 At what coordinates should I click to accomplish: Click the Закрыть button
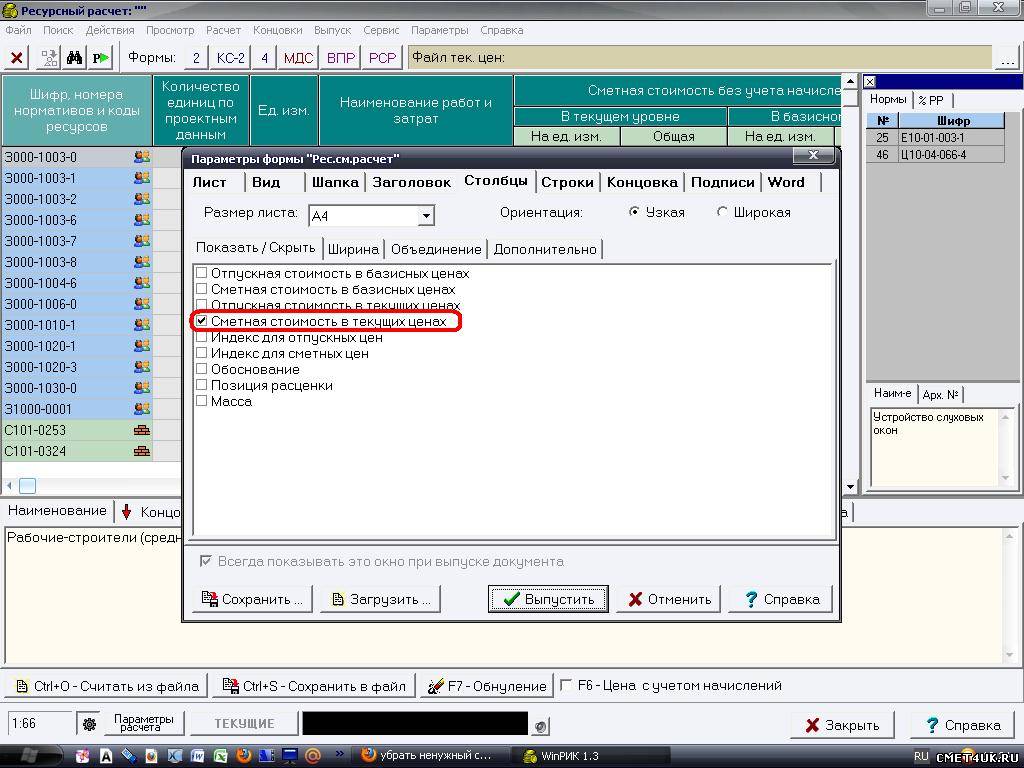coord(843,725)
